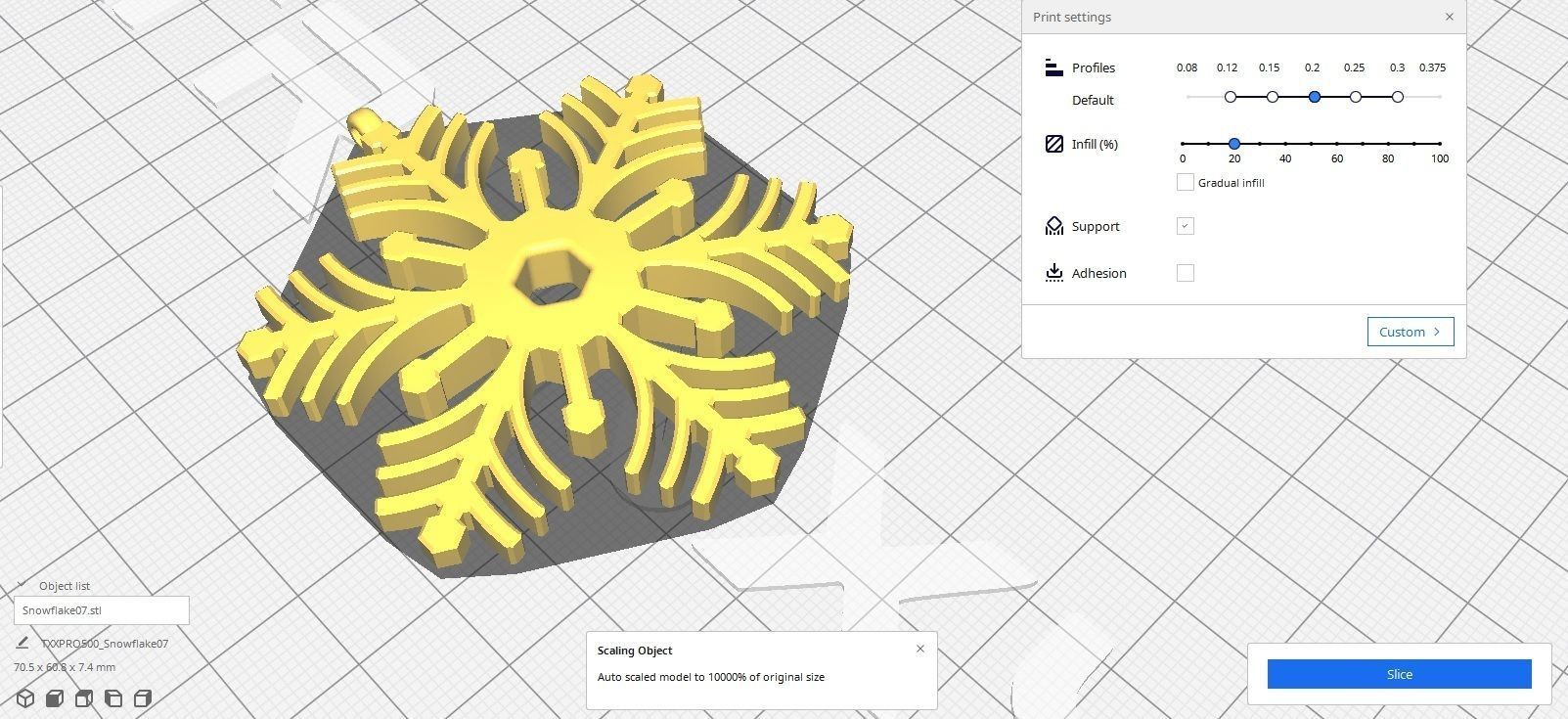Screen dimensions: 1568x719
Task: Toggle the Support checkbox
Action: (1185, 226)
